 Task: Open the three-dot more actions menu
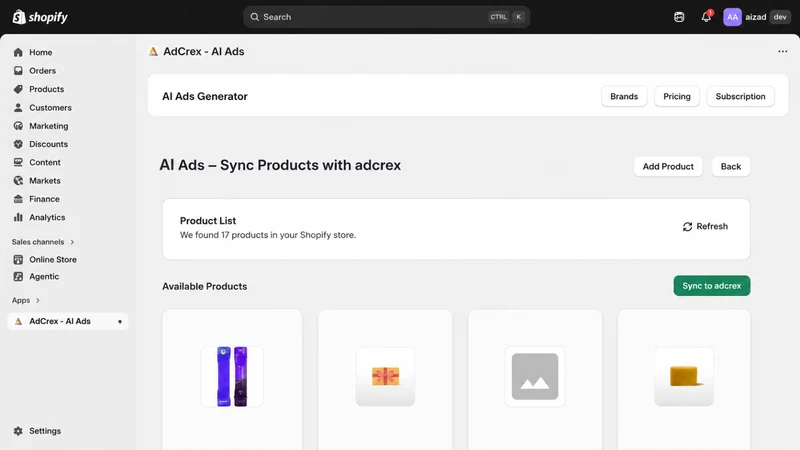coord(783,52)
